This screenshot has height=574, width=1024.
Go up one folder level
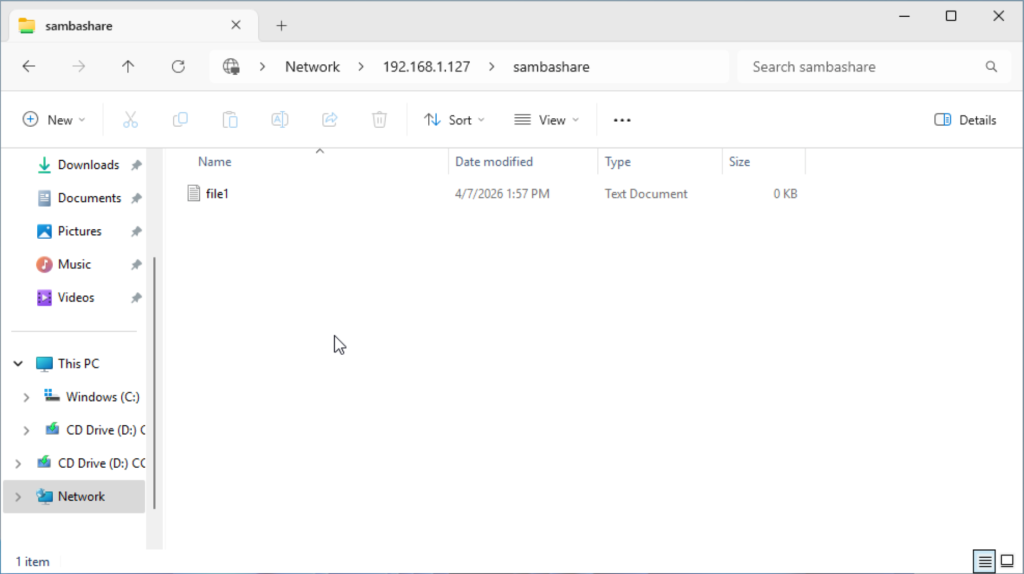point(128,67)
